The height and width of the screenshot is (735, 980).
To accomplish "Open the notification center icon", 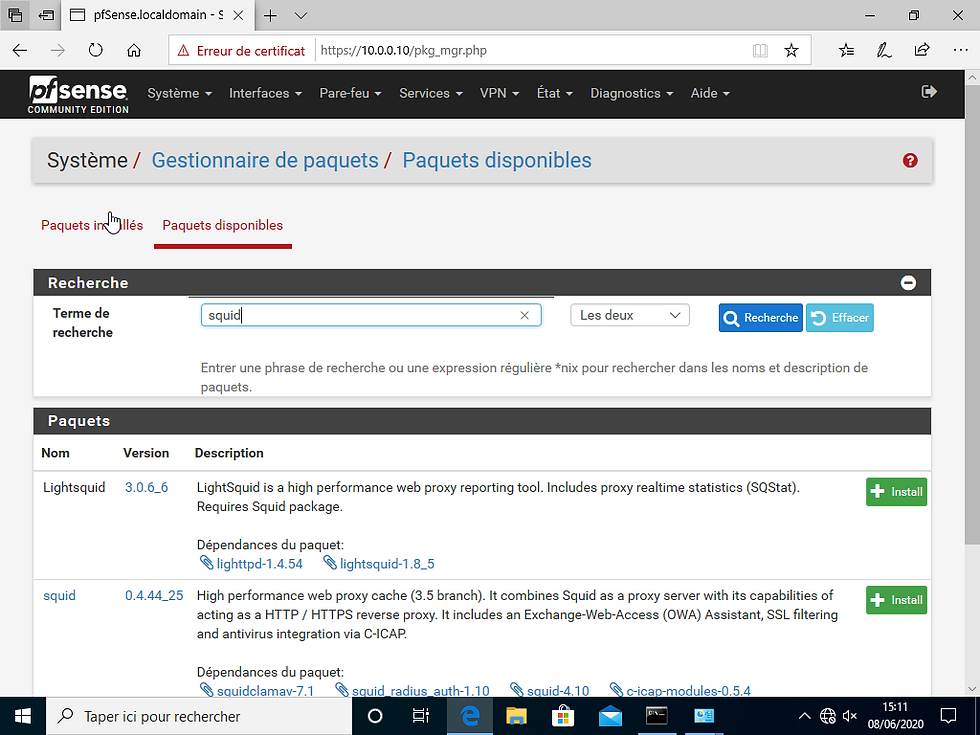I will (948, 716).
